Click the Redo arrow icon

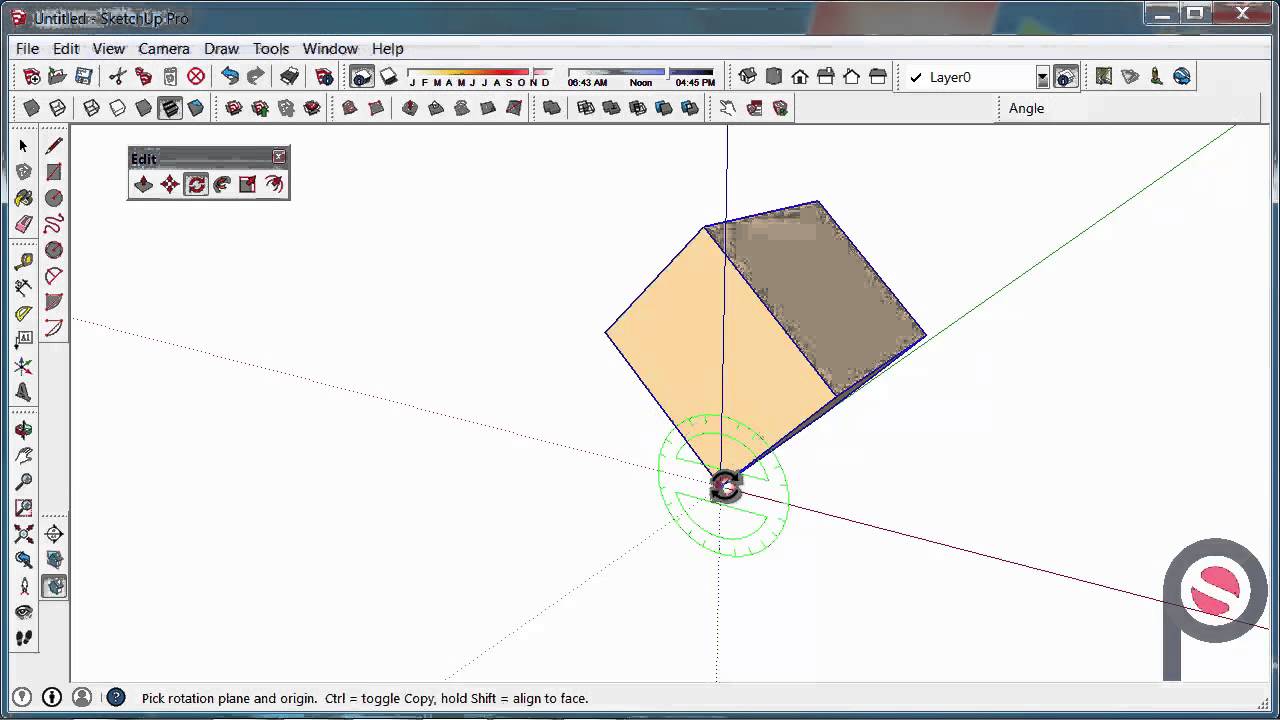click(256, 76)
